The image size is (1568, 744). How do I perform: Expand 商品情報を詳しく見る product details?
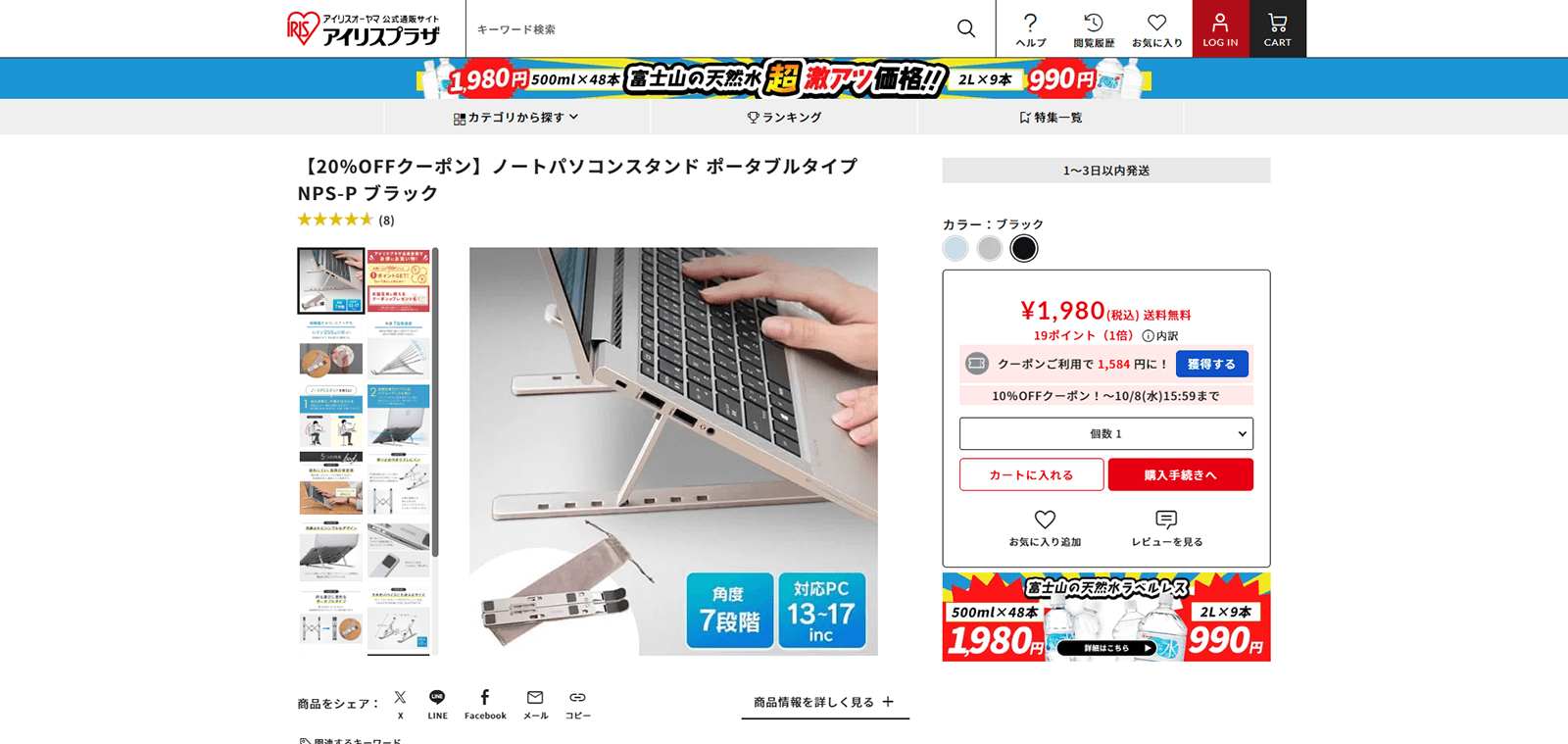pyautogui.click(x=825, y=702)
